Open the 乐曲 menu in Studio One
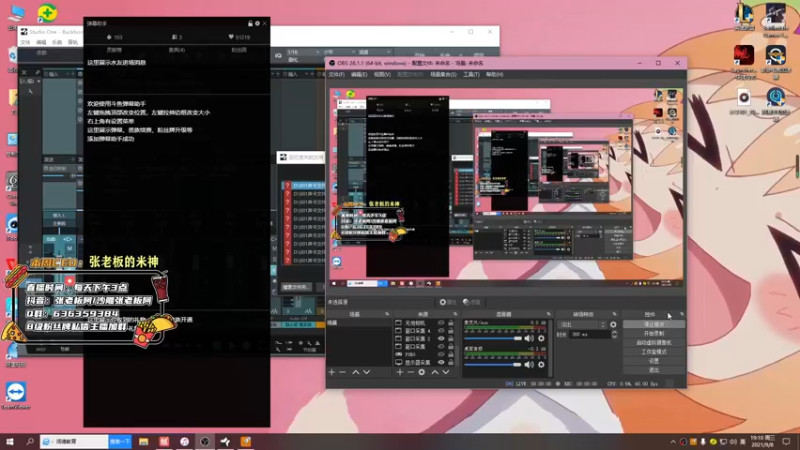Screen dimensions: 800x450 click(x=57, y=42)
